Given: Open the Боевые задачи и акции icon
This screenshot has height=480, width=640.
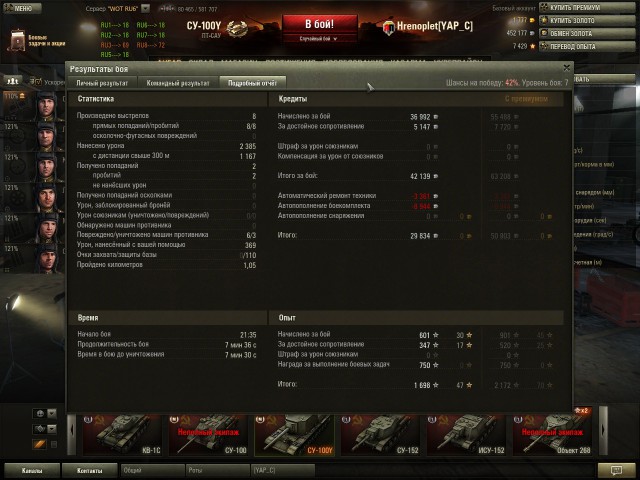Looking at the screenshot, I should point(17,40).
